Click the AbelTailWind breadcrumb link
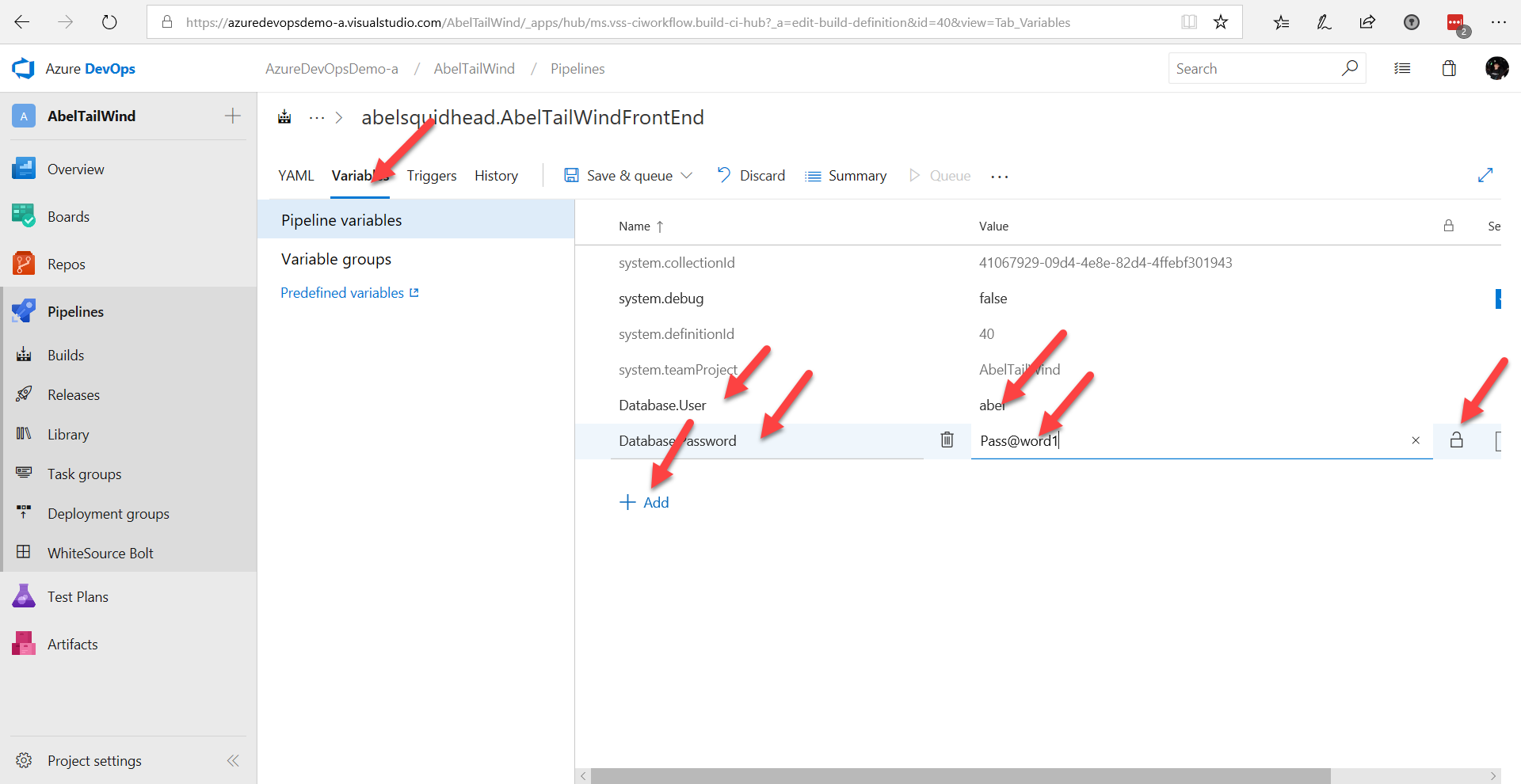 coord(475,69)
